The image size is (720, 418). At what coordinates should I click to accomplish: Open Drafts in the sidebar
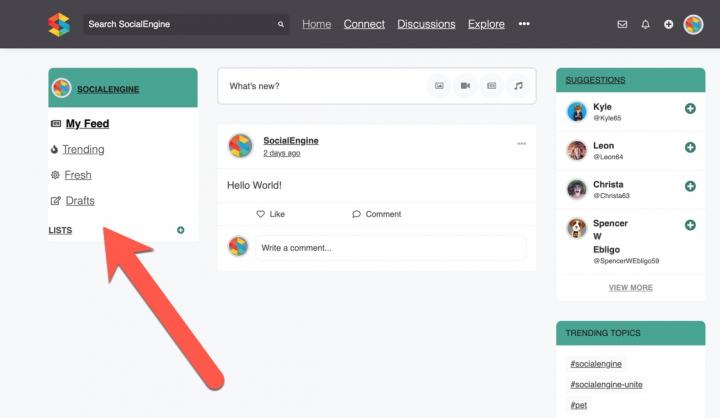[80, 201]
